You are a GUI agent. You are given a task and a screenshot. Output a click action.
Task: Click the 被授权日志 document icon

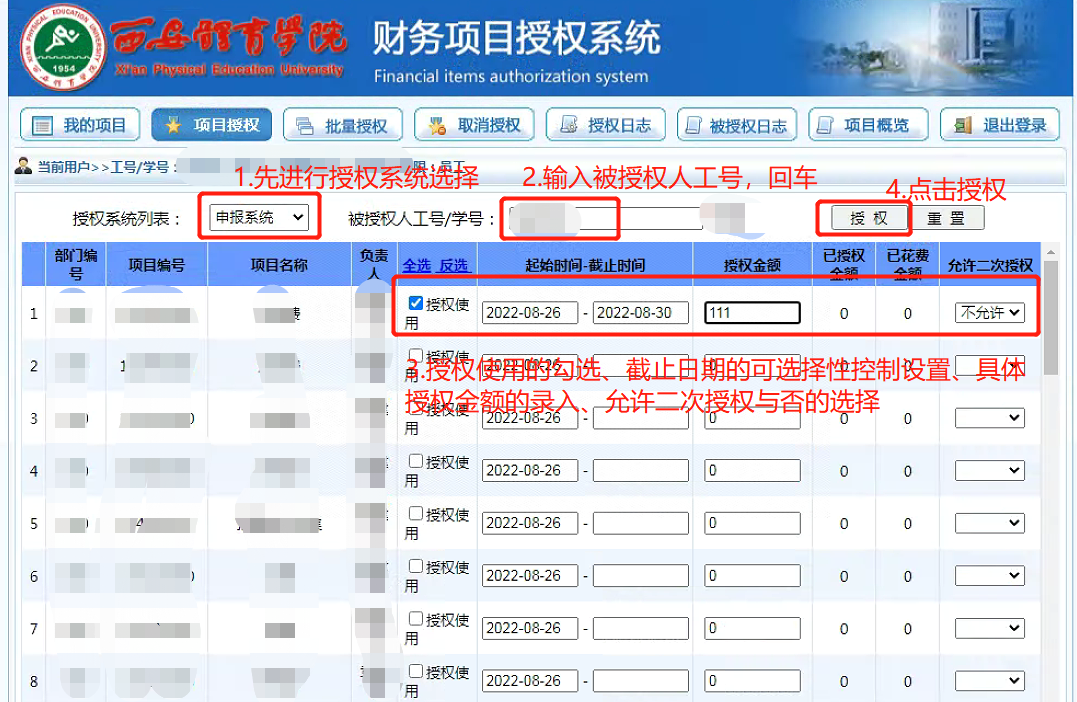[692, 126]
